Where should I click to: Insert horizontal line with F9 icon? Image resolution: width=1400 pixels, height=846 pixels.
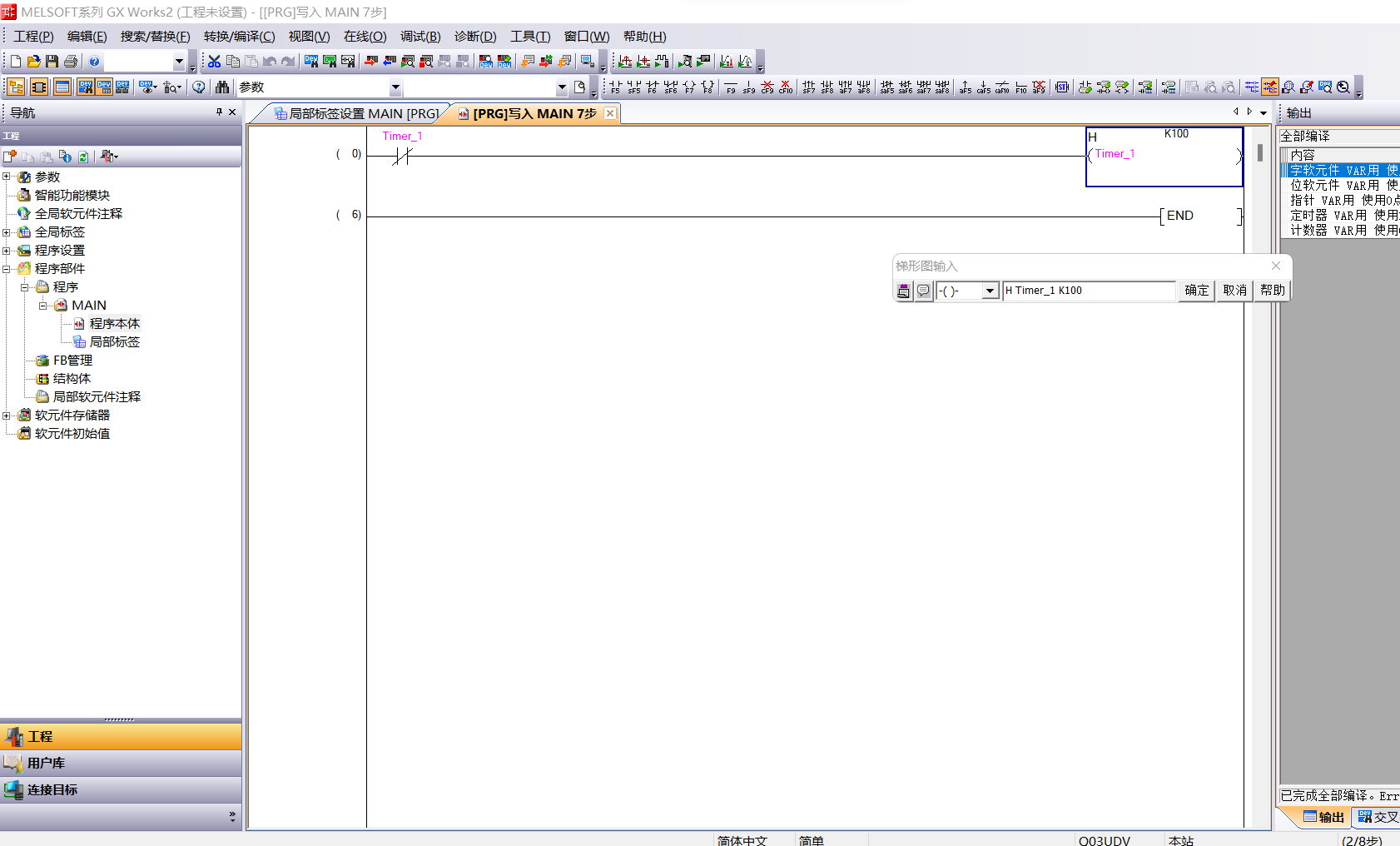point(731,87)
